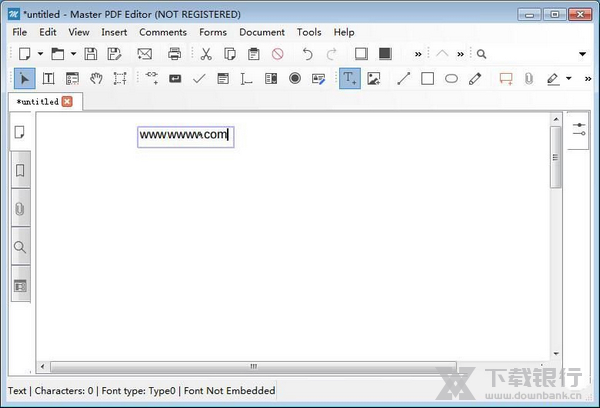Image resolution: width=600 pixels, height=408 pixels.
Task: Choose the Pencil drawing tool
Action: [x=475, y=78]
